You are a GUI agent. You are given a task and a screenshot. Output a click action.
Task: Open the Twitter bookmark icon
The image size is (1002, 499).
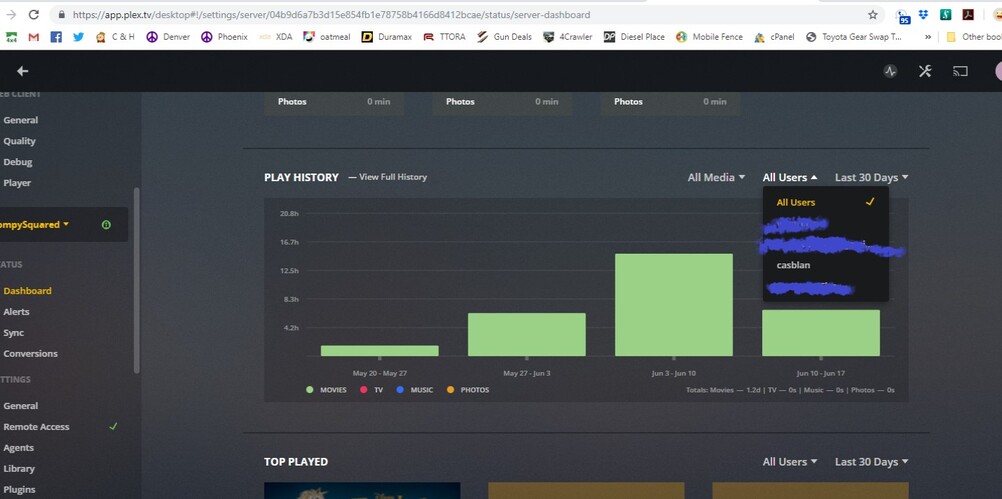click(78, 37)
